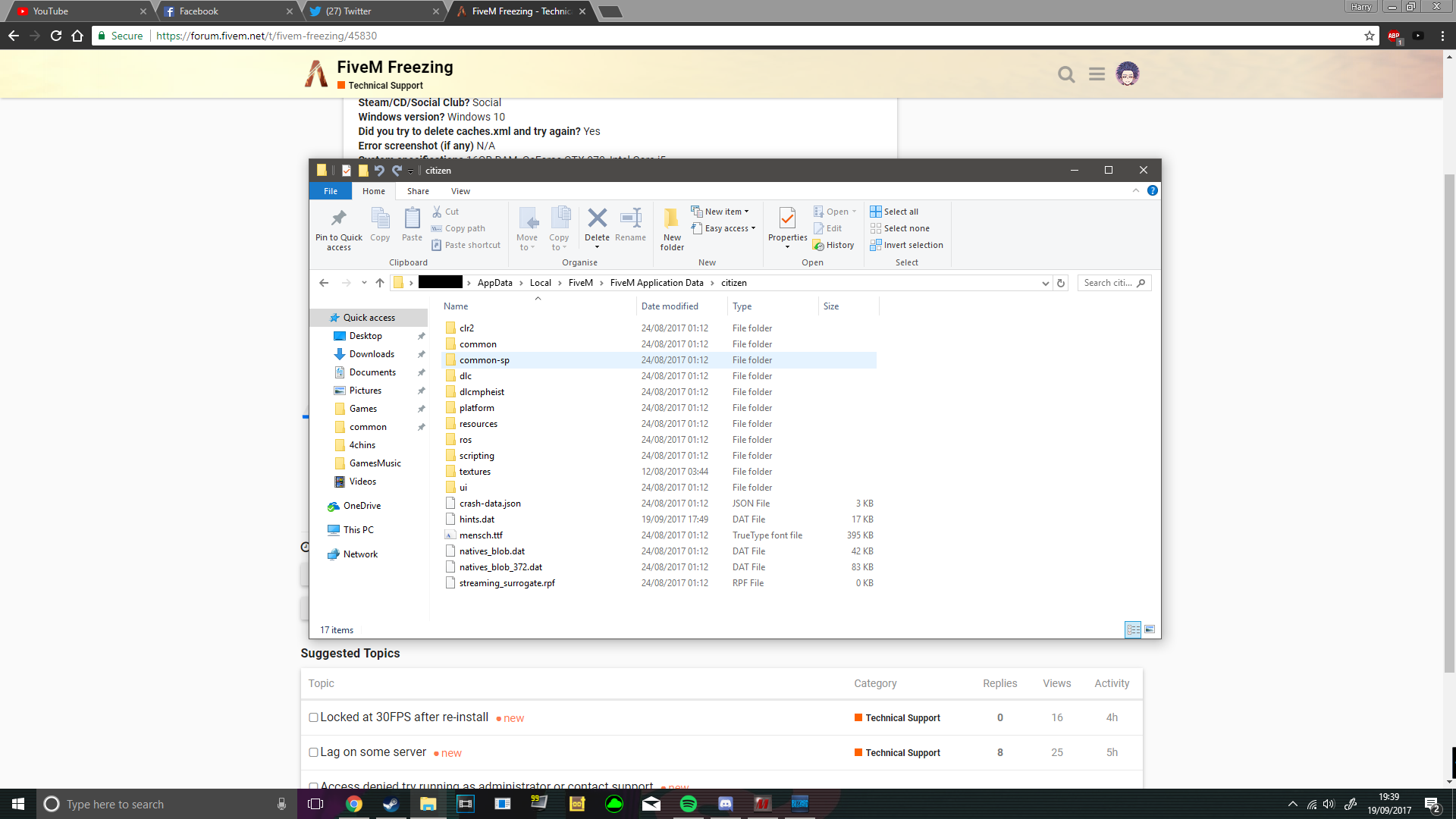The image size is (1456, 819).
Task: Click Pin to Quick access icon
Action: 339,218
